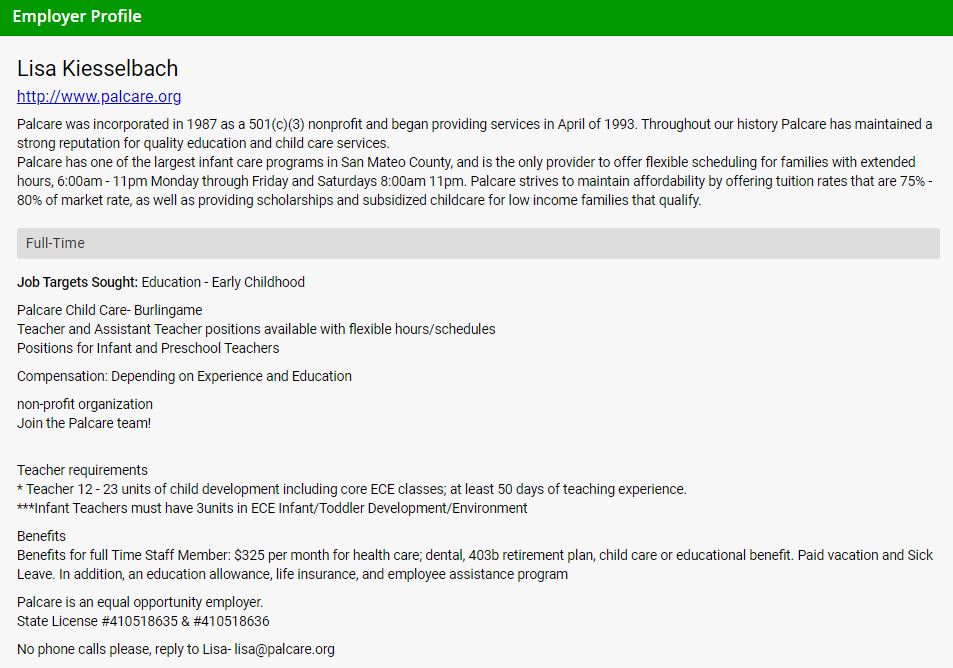Image resolution: width=953 pixels, height=668 pixels.
Task: Click the Palcare Child Care- Burlingame line
Action: (x=109, y=310)
